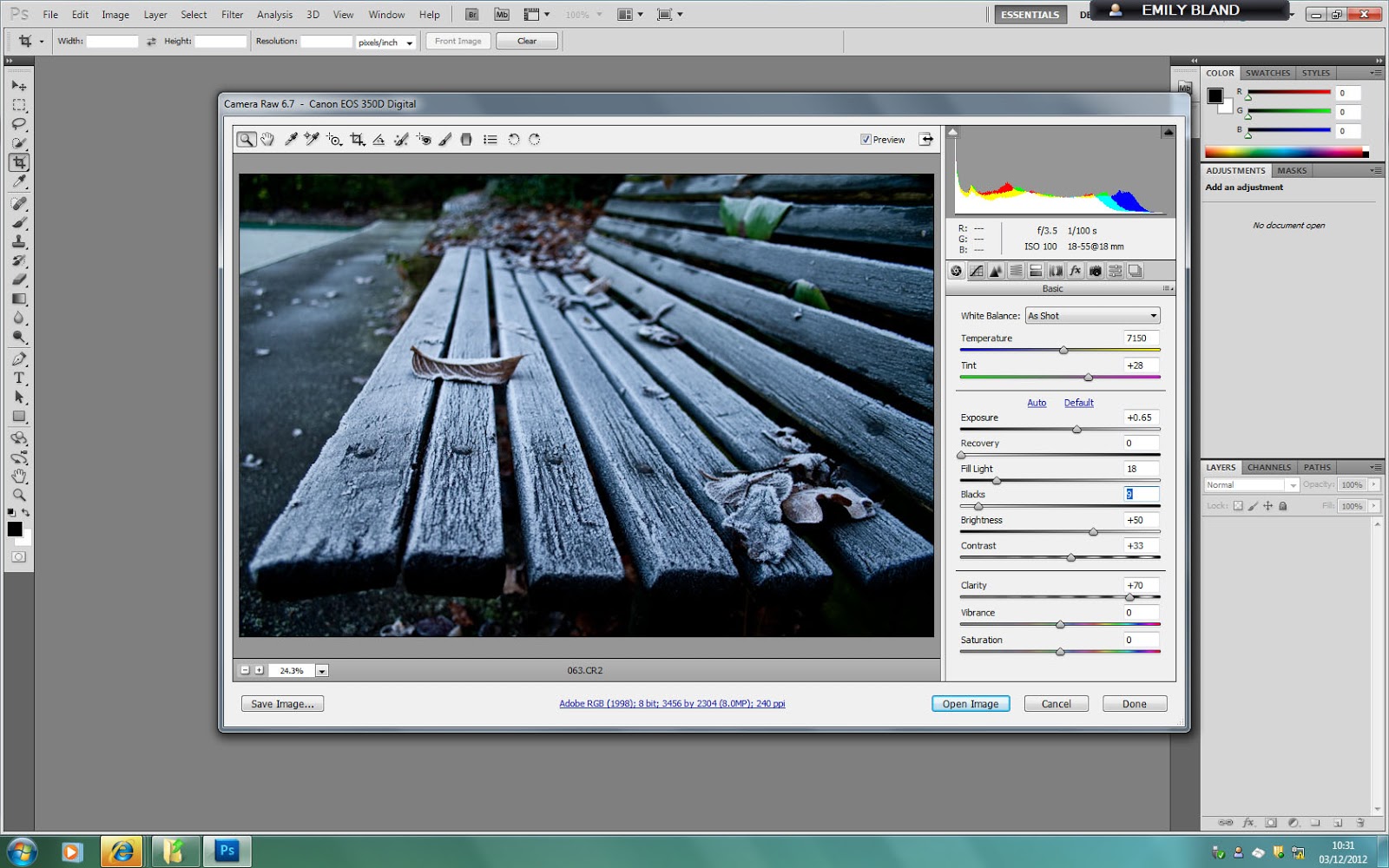Image resolution: width=1389 pixels, height=868 pixels.
Task: Open Windows Start menu
Action: click(x=22, y=852)
